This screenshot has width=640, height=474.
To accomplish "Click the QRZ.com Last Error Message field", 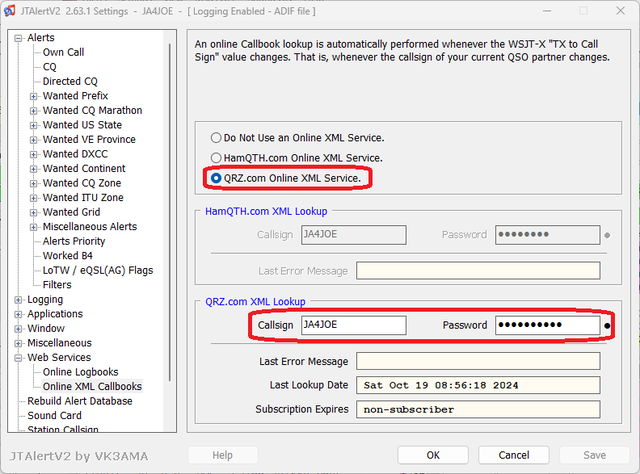I will pyautogui.click(x=478, y=361).
